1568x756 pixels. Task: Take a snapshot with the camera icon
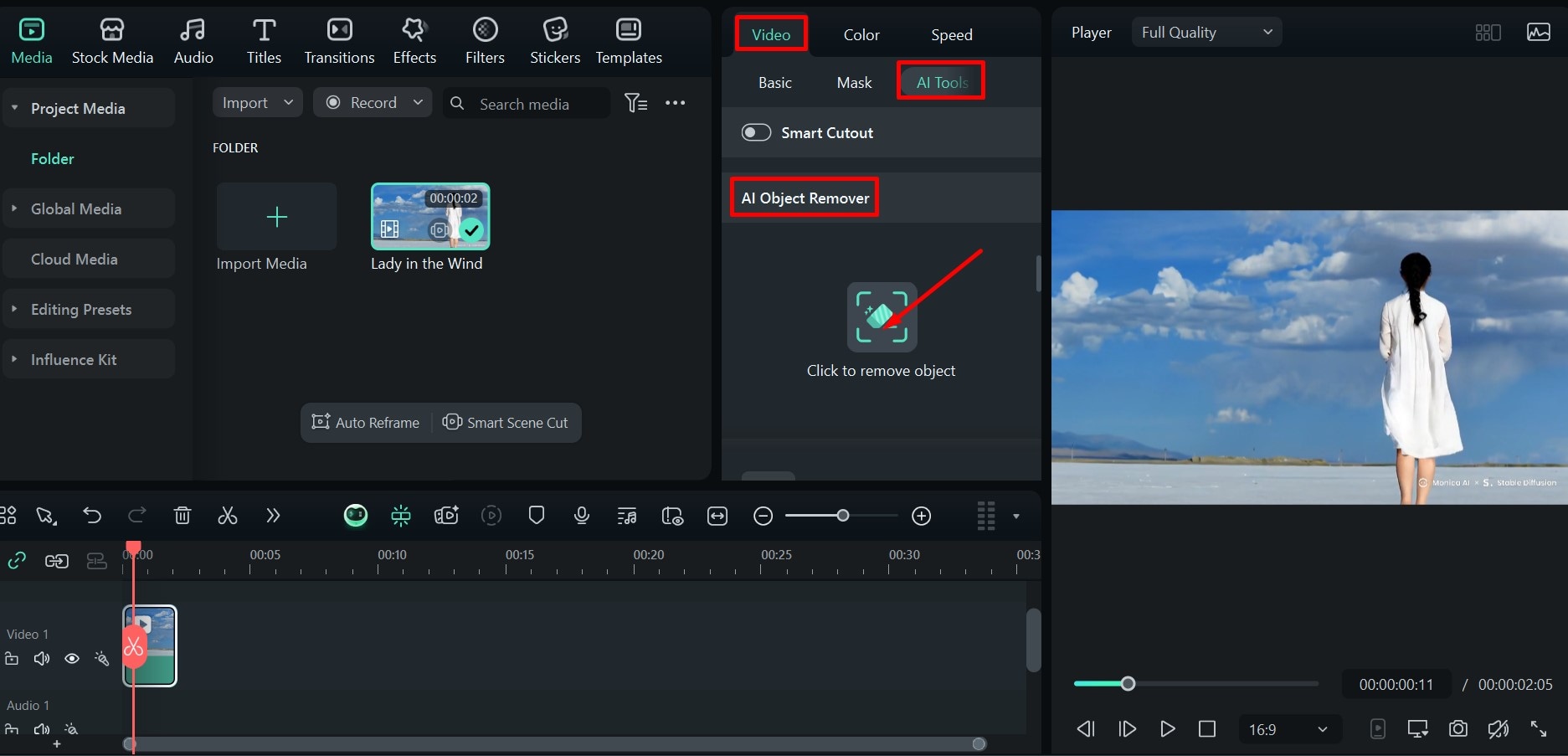click(x=1457, y=728)
